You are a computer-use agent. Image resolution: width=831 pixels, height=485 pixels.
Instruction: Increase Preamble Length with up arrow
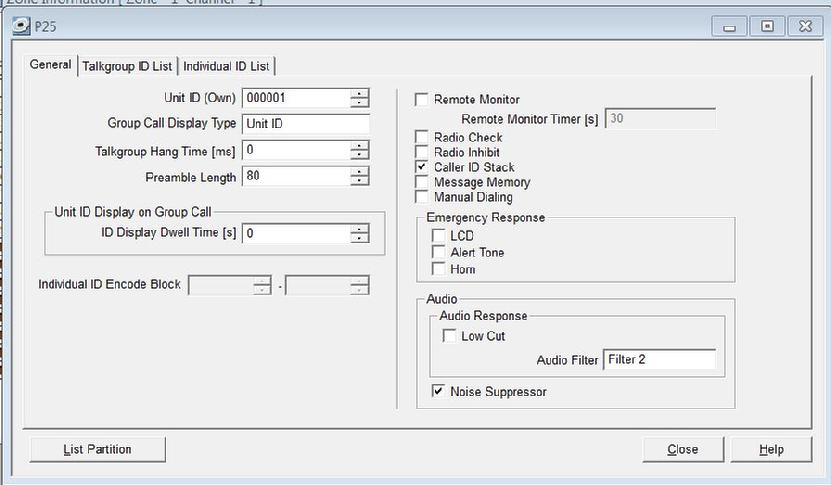pyautogui.click(x=359, y=172)
